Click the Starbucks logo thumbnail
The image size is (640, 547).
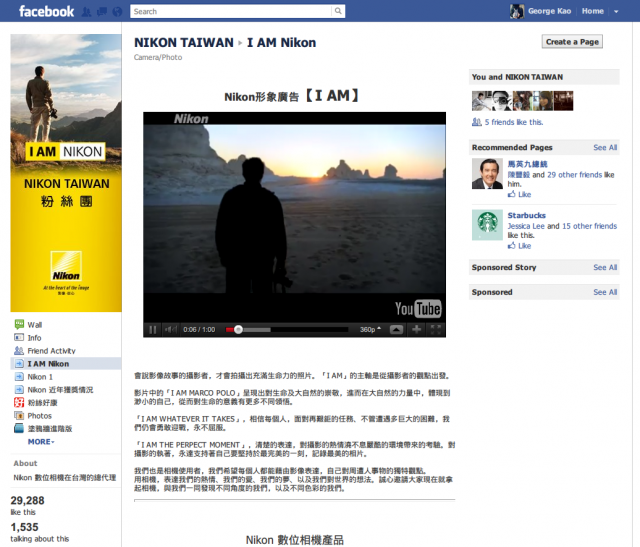487,225
